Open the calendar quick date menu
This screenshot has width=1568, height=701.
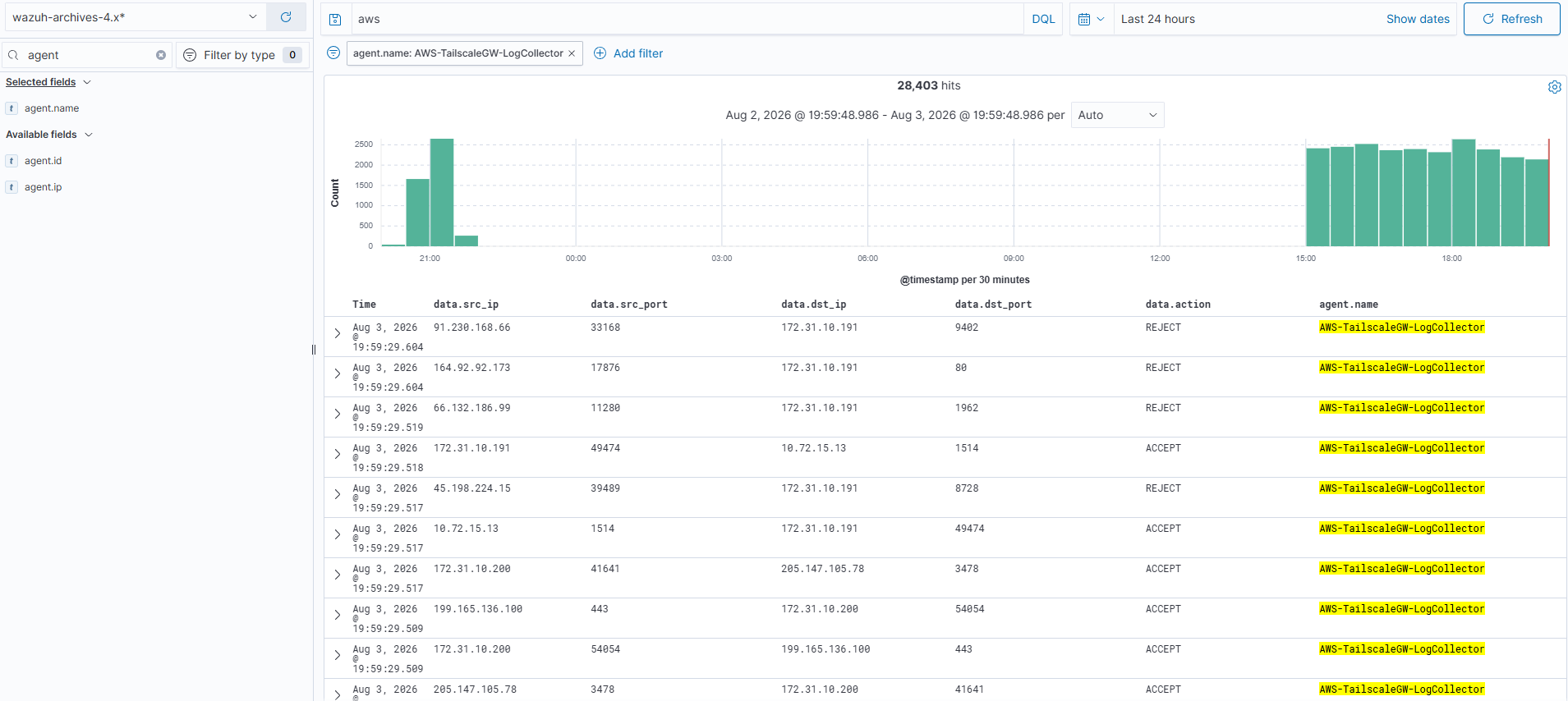click(x=1092, y=19)
